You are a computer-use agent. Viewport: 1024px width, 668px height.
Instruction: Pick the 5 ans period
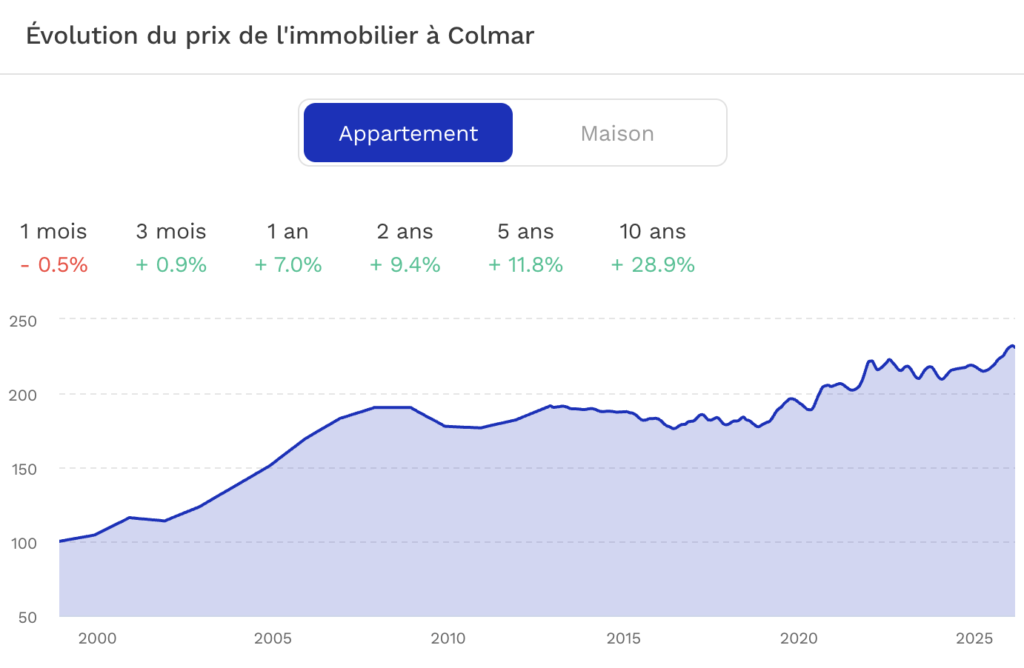(x=526, y=231)
